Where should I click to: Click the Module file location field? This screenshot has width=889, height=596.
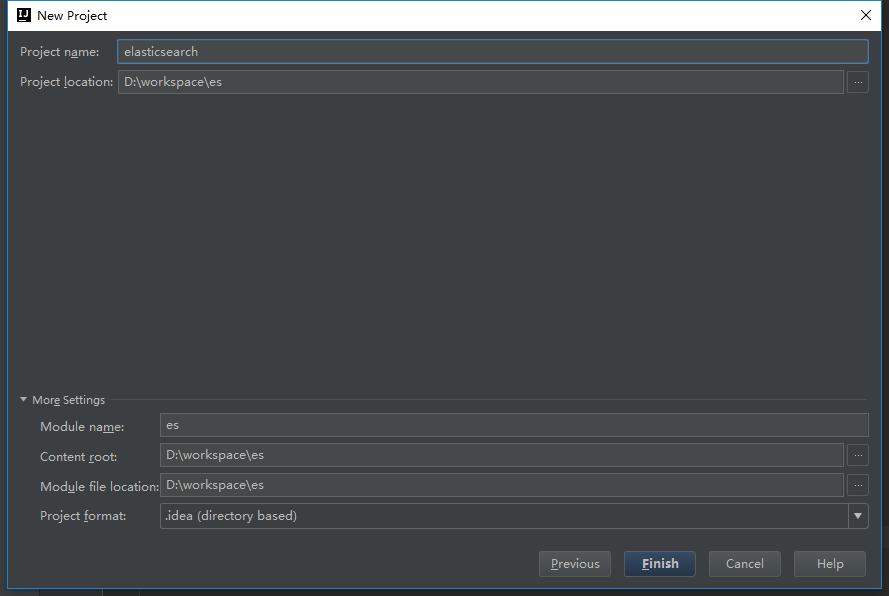tap(502, 485)
